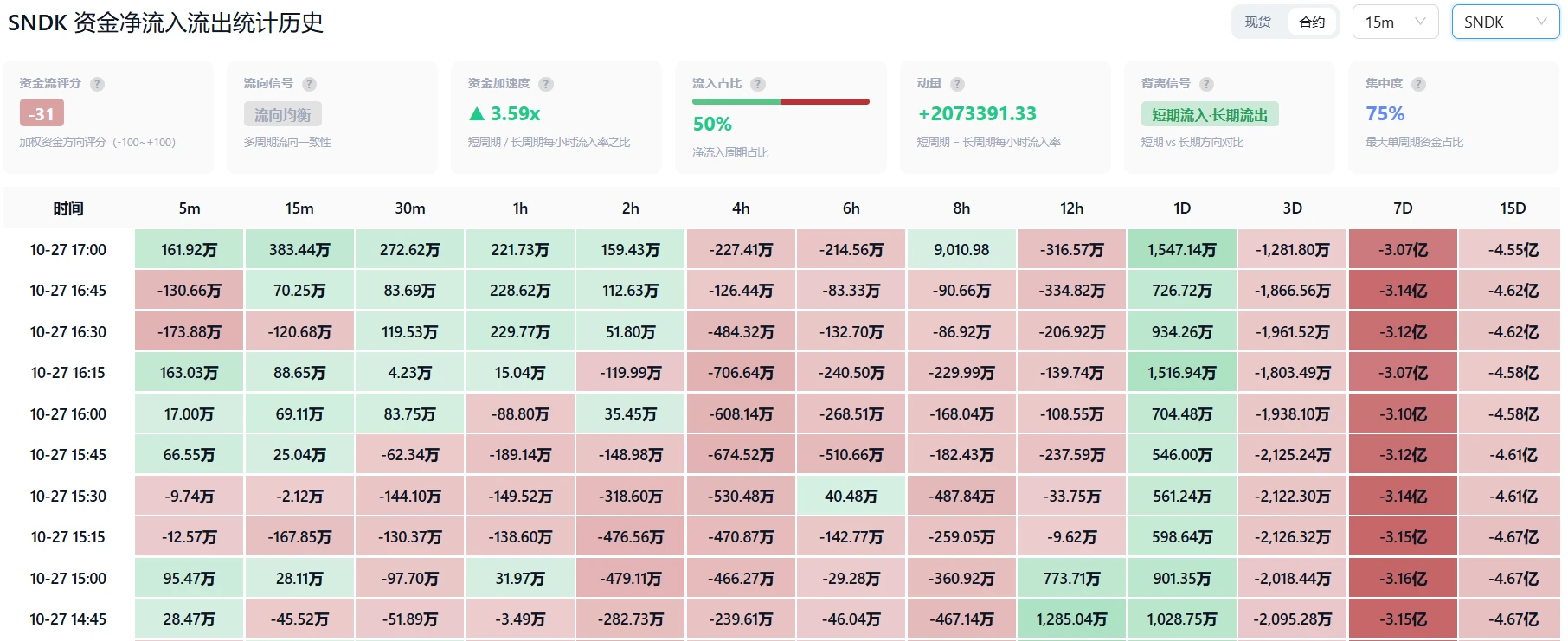Click the 7D column header

(1403, 208)
